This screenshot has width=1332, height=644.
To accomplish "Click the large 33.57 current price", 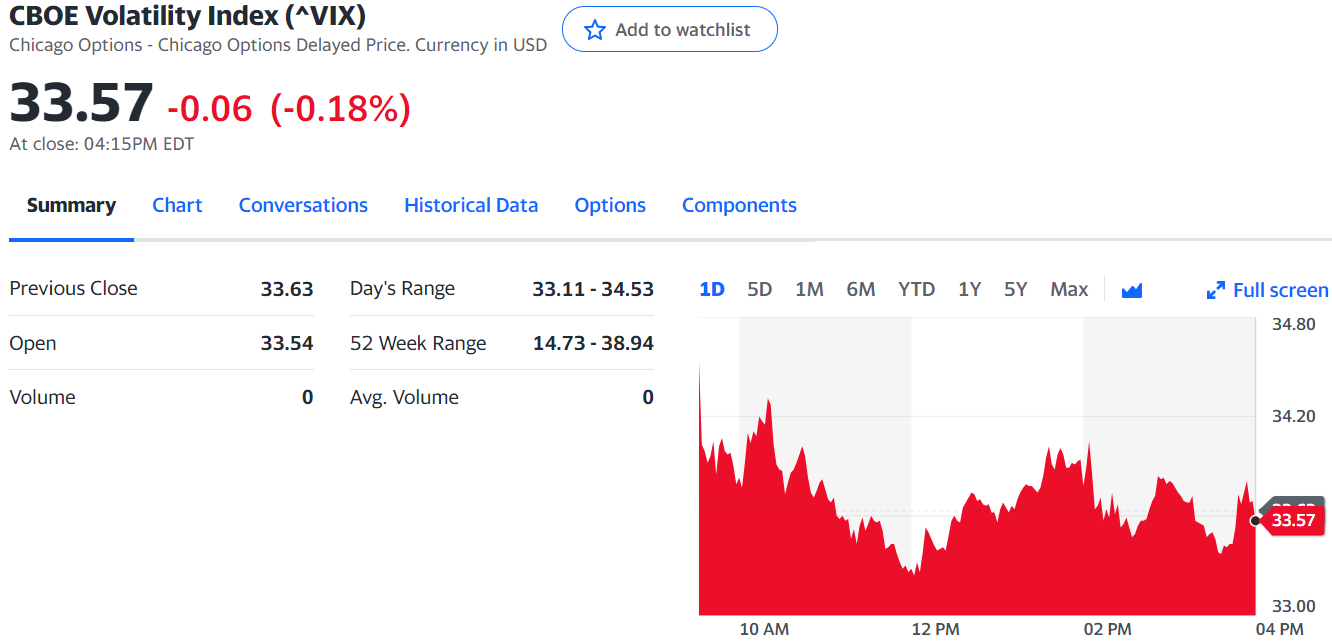I will point(81,103).
